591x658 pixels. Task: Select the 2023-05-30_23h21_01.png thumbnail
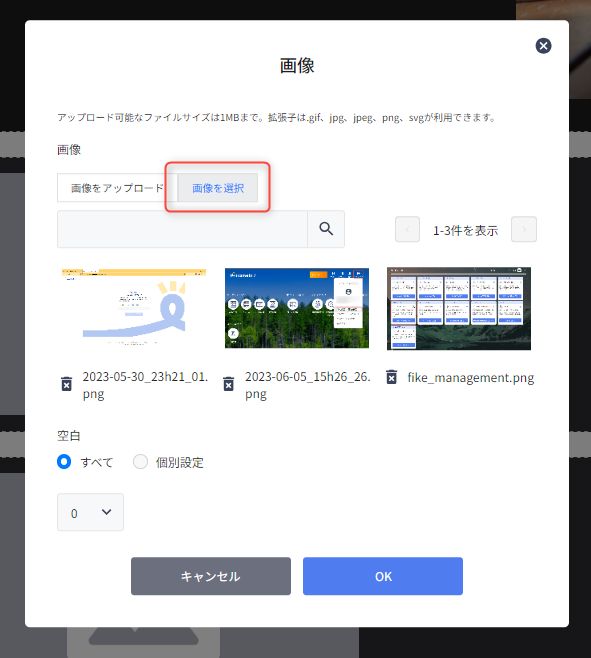[x=134, y=307]
